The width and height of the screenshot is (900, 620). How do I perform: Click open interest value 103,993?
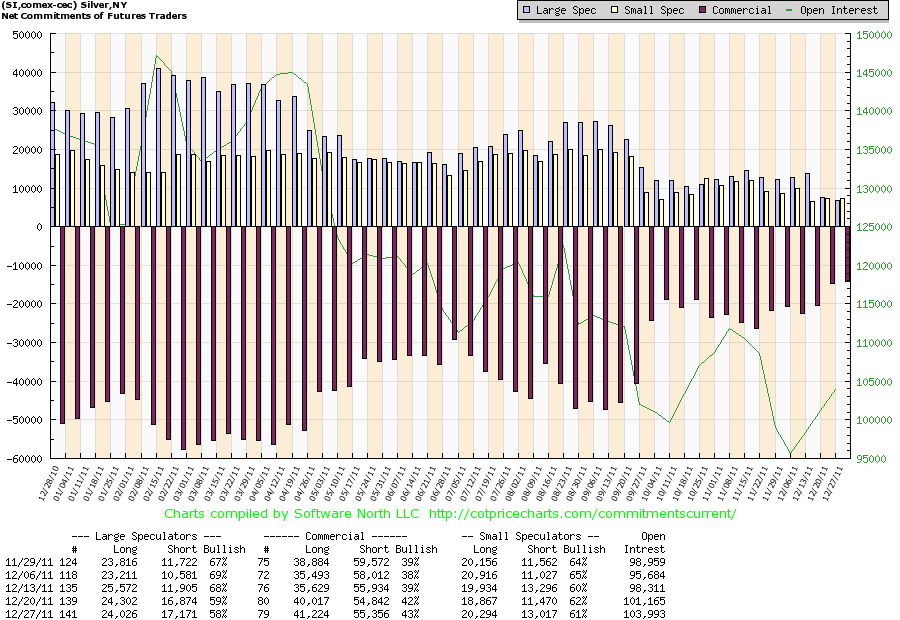click(645, 614)
